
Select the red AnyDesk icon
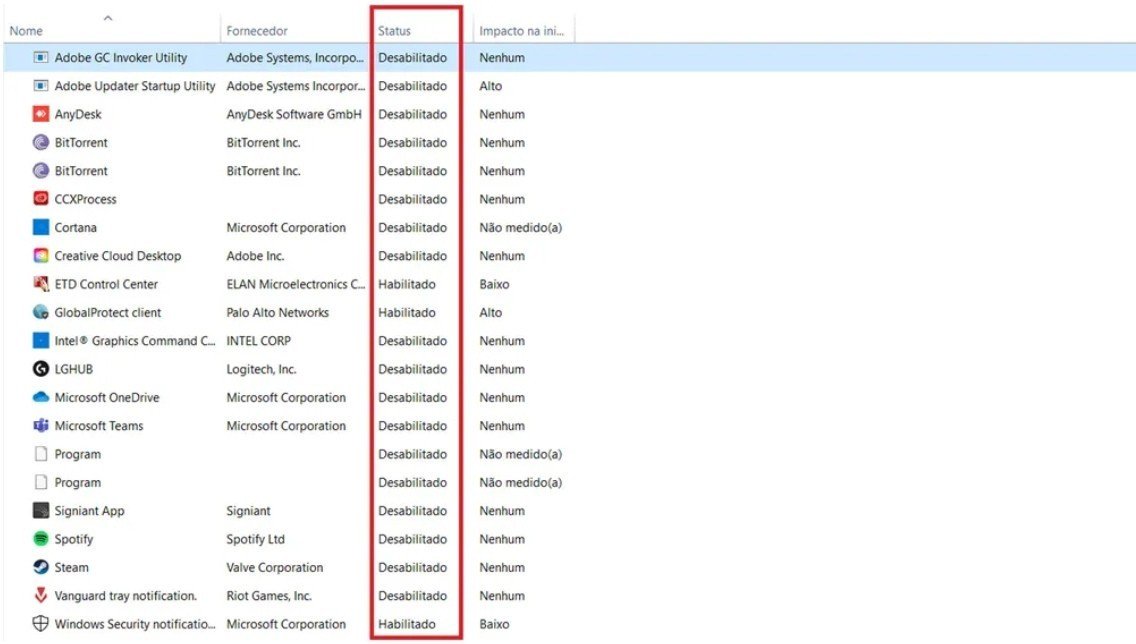click(41, 114)
